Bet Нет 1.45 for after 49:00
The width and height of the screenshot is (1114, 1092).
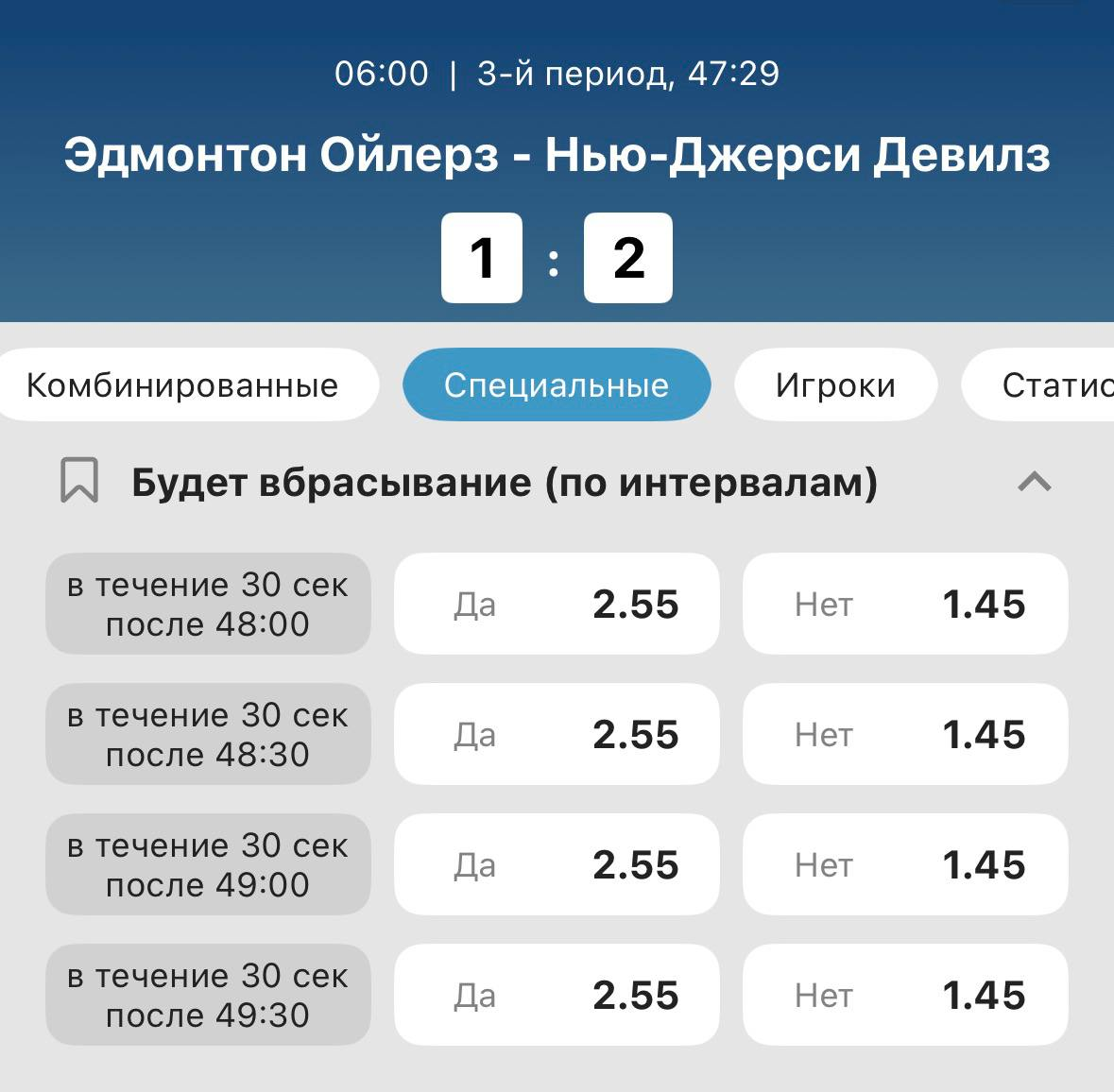905,865
